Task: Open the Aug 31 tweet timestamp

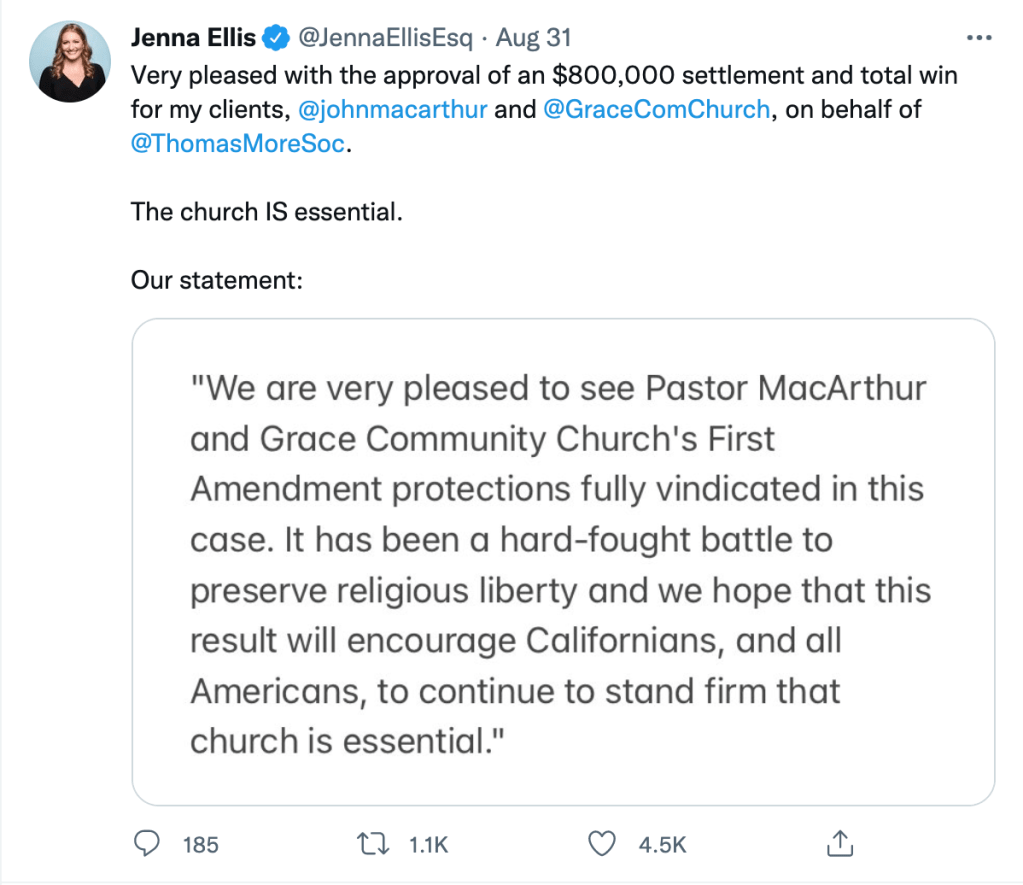Action: (534, 39)
